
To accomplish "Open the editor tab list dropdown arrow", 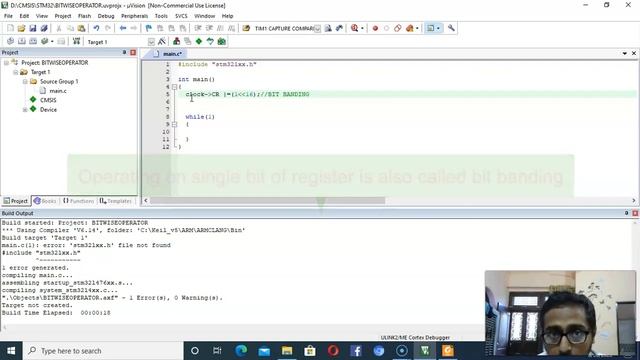I will (624, 53).
